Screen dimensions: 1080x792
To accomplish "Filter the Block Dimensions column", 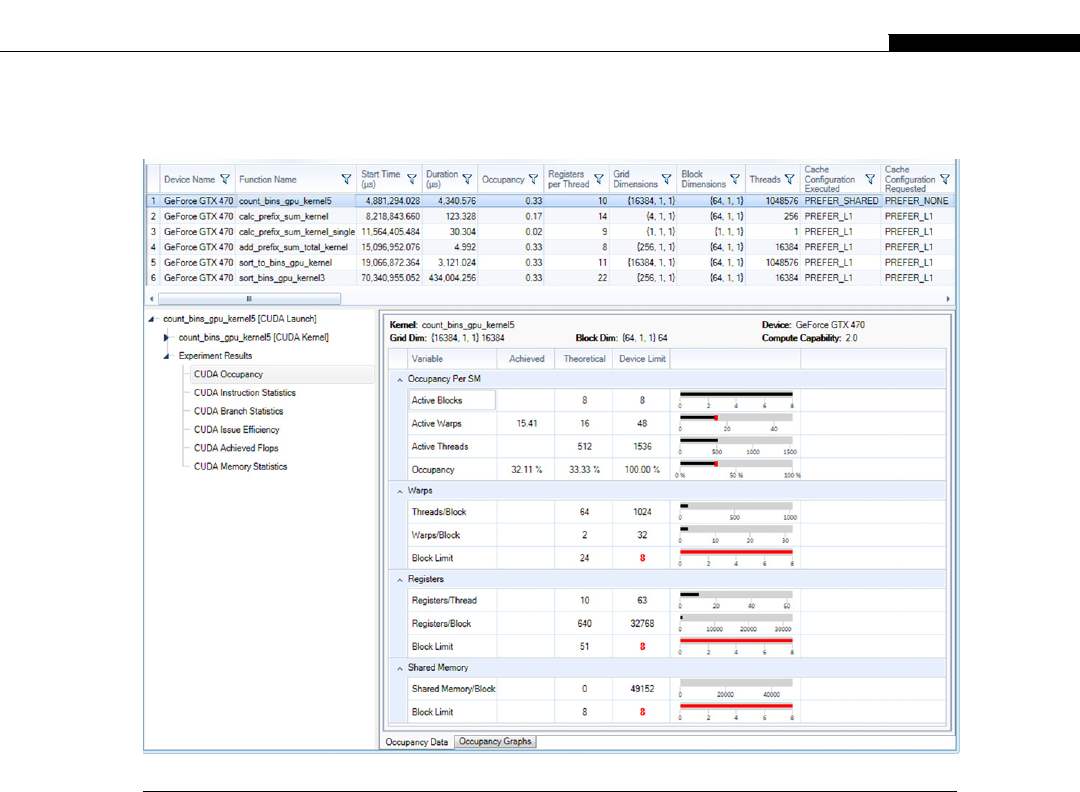I will click(735, 180).
